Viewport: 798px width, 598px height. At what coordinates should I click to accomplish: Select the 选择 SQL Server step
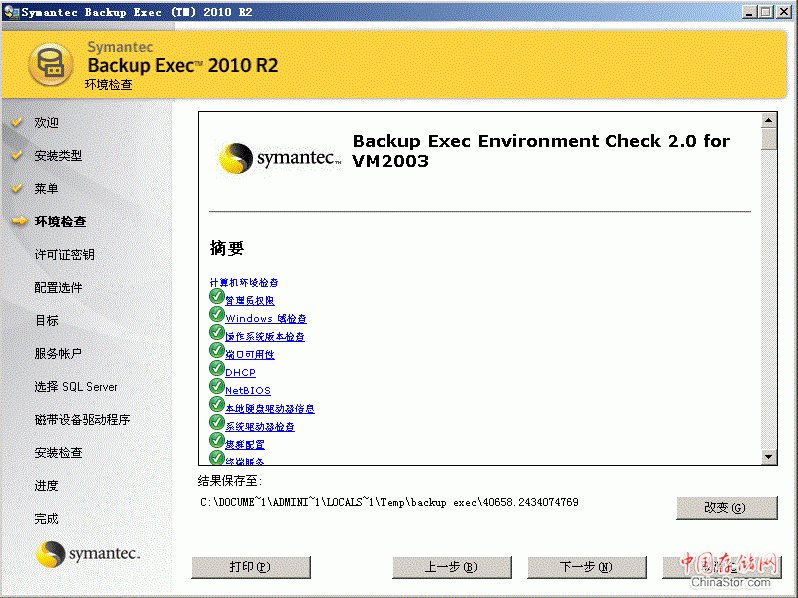tap(76, 386)
